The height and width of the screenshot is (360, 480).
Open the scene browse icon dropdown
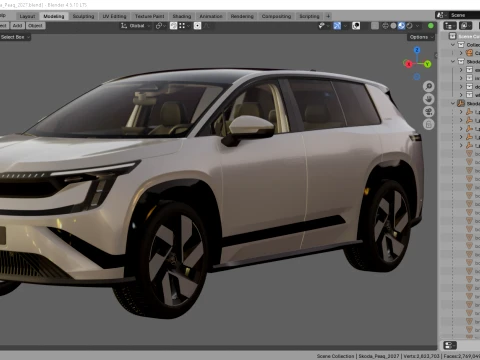[x=442, y=15]
